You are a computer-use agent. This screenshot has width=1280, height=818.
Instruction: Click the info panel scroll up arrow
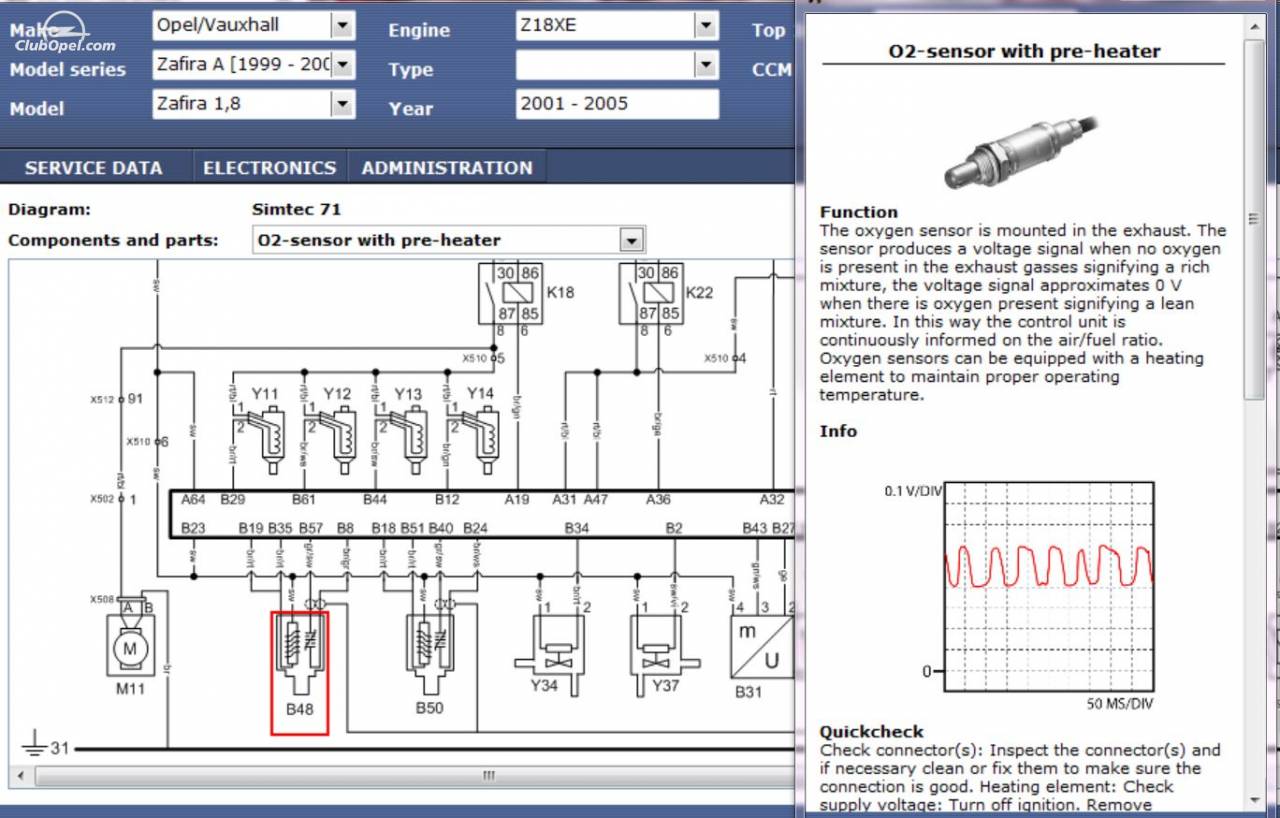pyautogui.click(x=1254, y=27)
